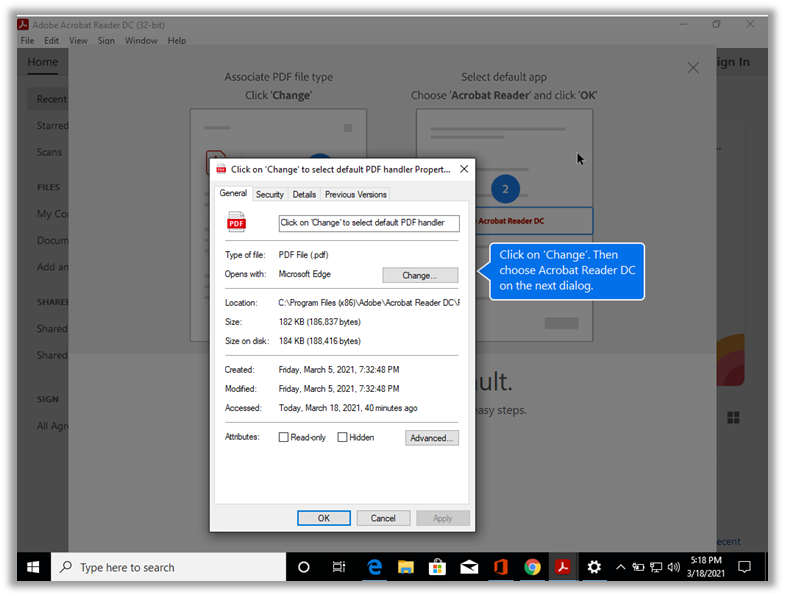Select All Agreements in Acrobat's sidebar

(52, 426)
